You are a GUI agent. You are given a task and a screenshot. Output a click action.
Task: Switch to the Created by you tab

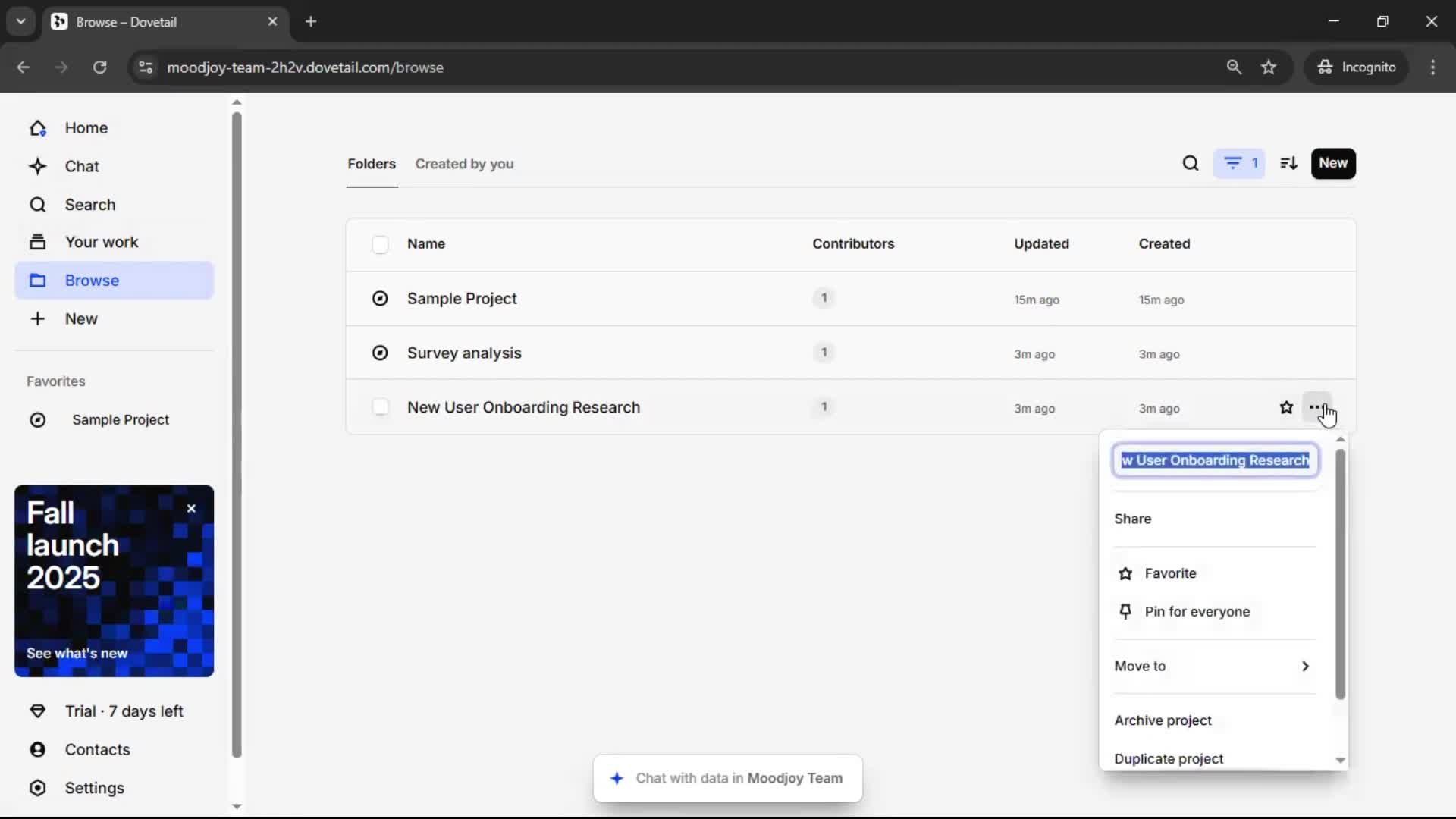[x=464, y=164]
